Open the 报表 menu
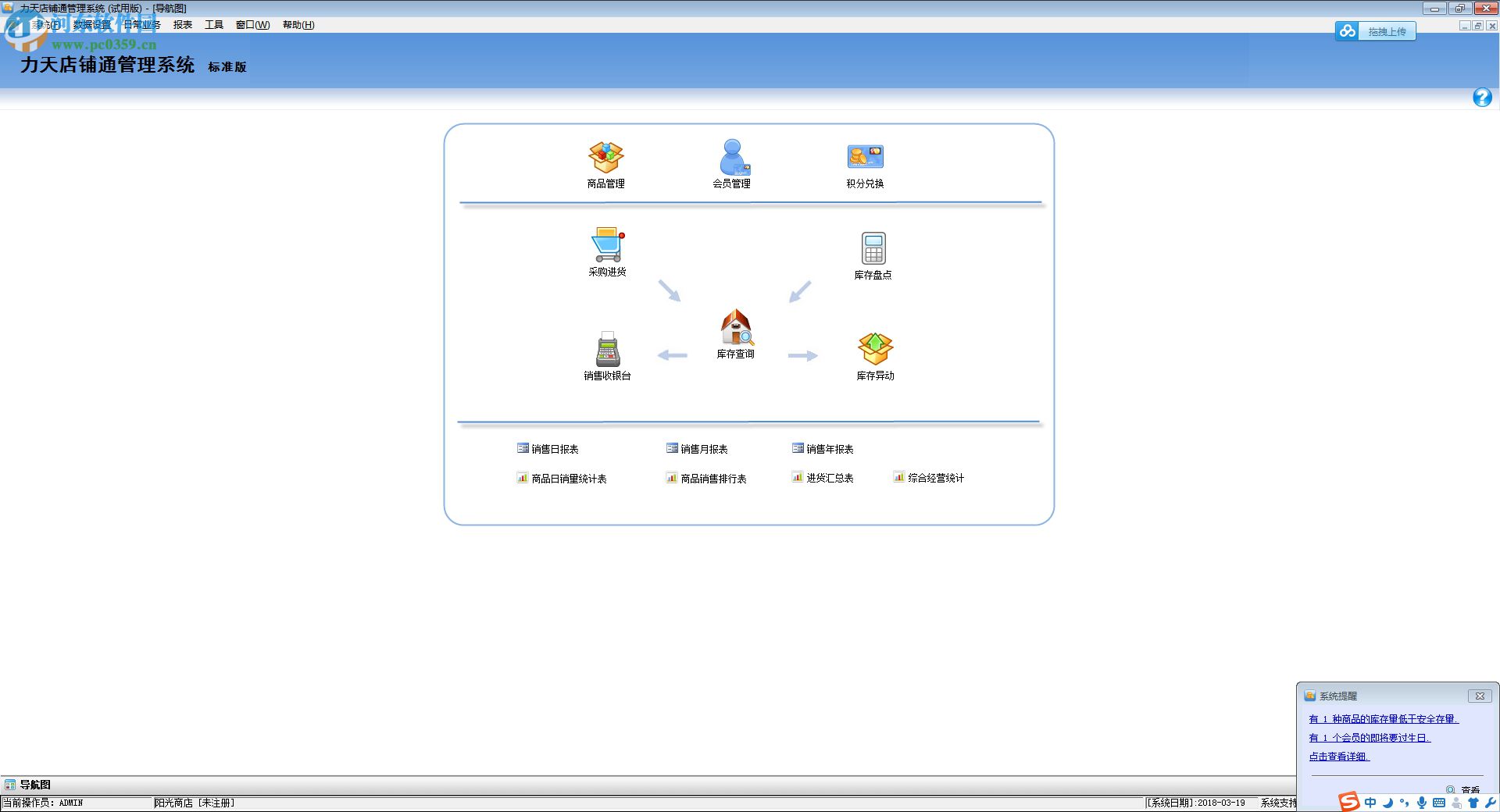Screen dimensions: 1500x812 [x=183, y=25]
